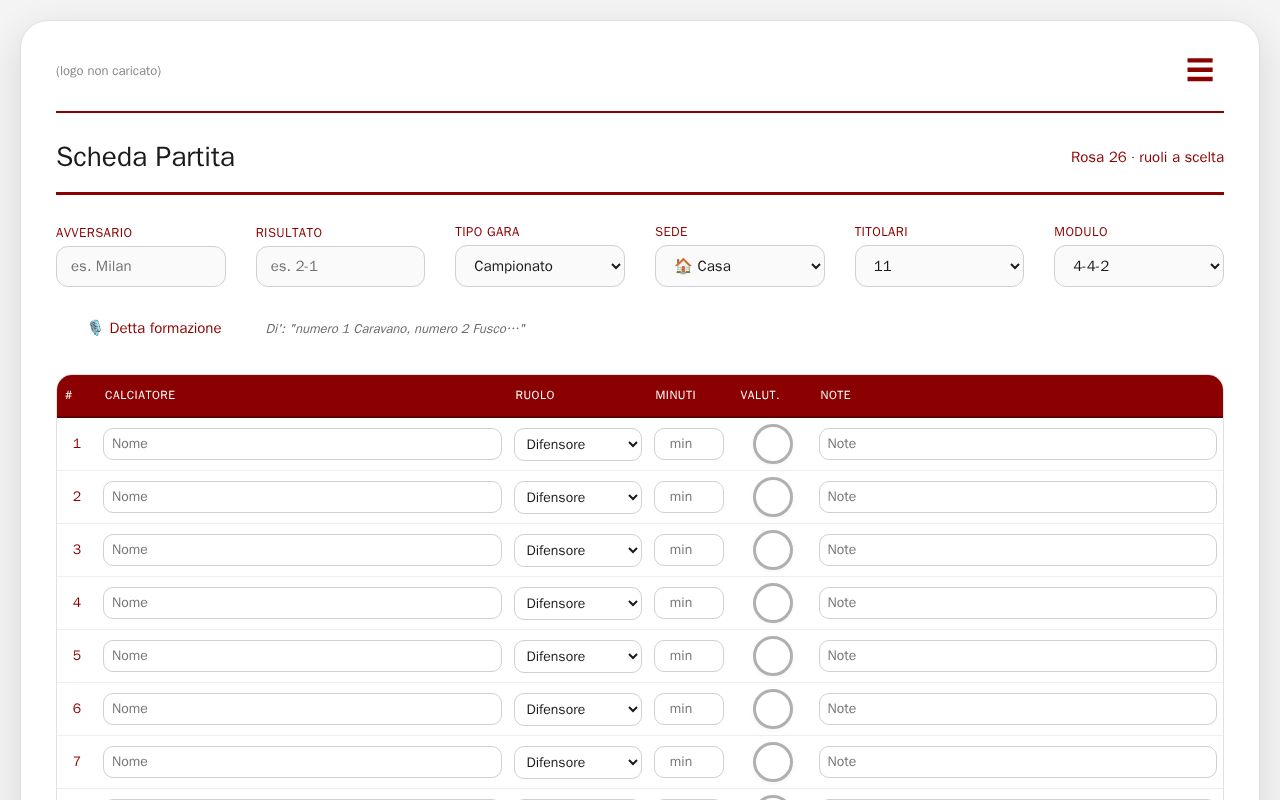Open the role dropdown for player 2
The height and width of the screenshot is (800, 1280).
click(x=578, y=497)
